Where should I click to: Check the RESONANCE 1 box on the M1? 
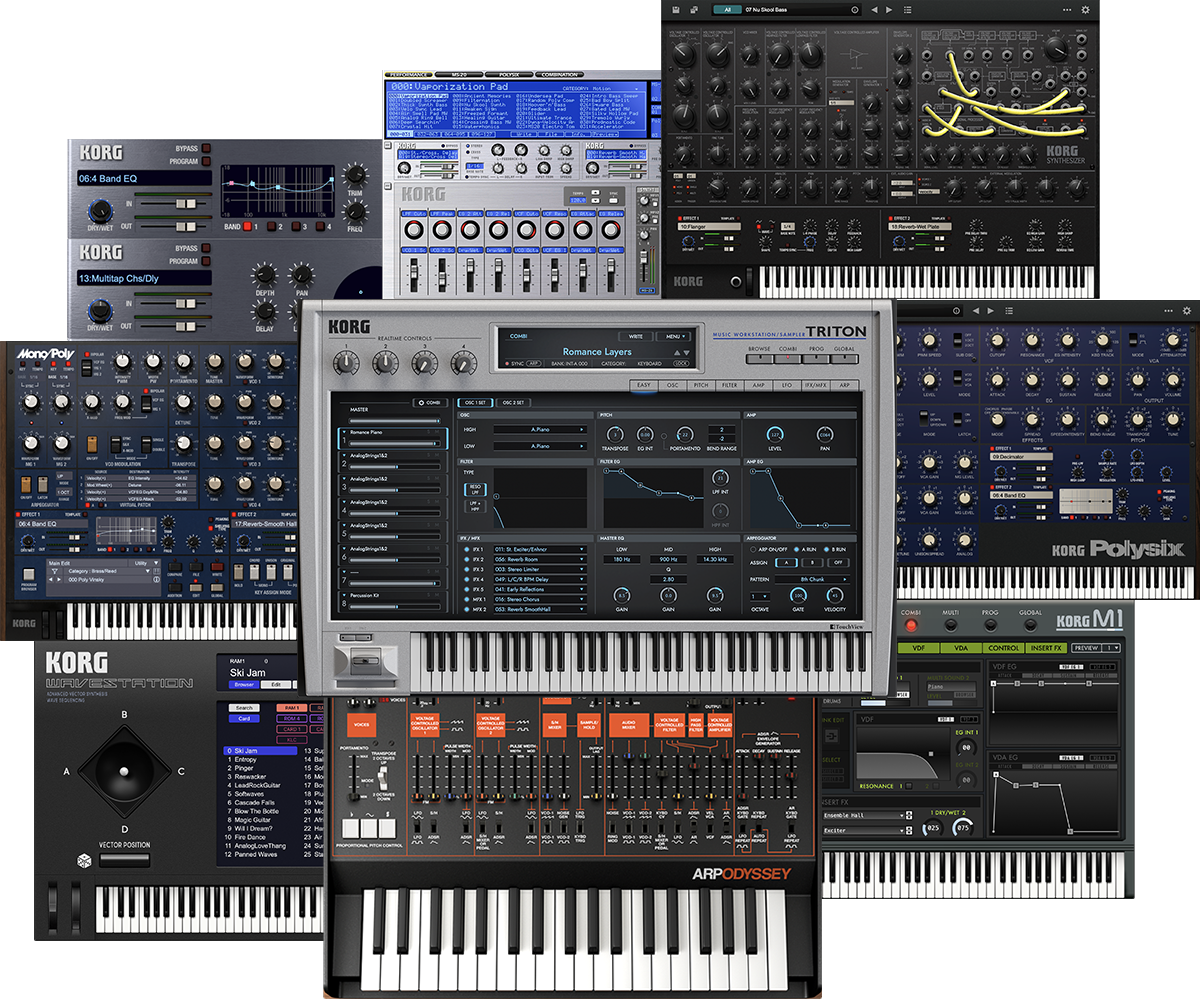(909, 785)
